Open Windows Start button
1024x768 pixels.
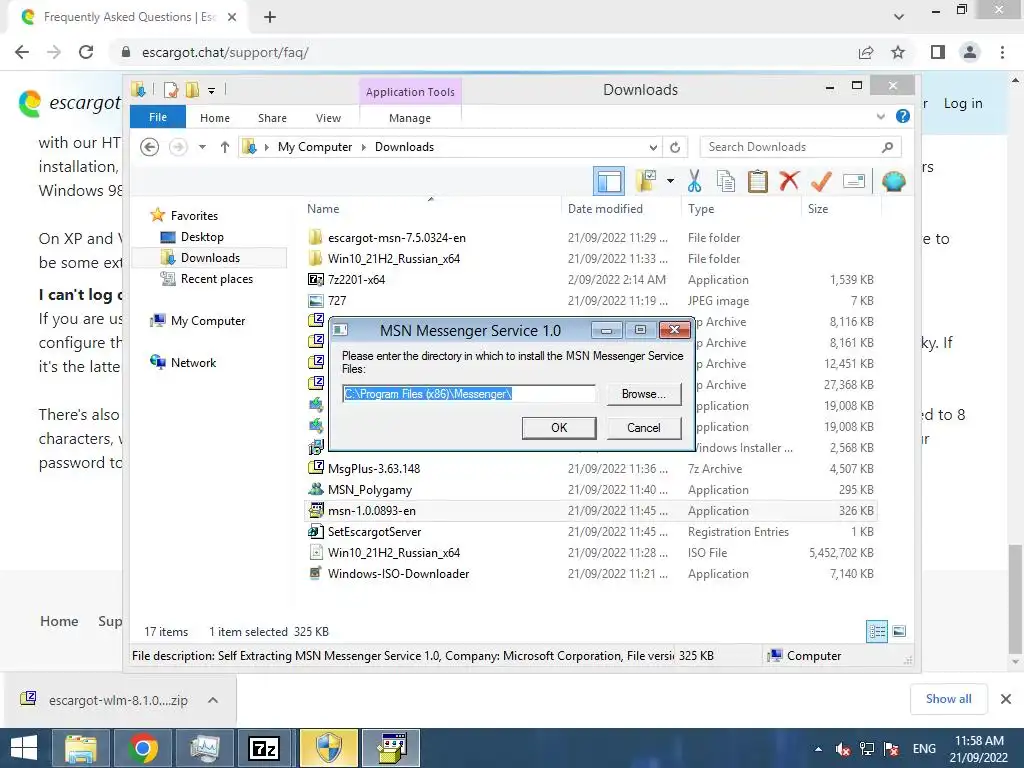24,748
